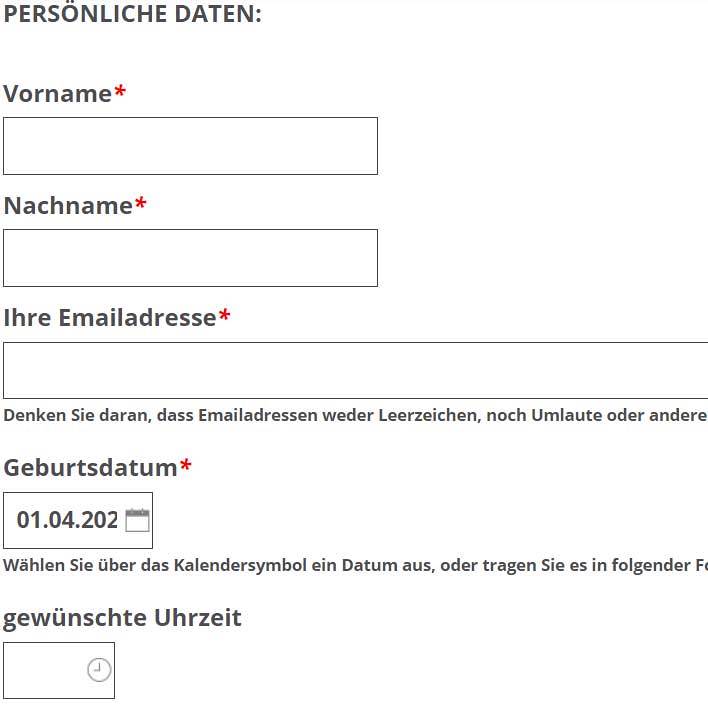Click the empty gewünschte Uhrzeit time field

pos(45,670)
